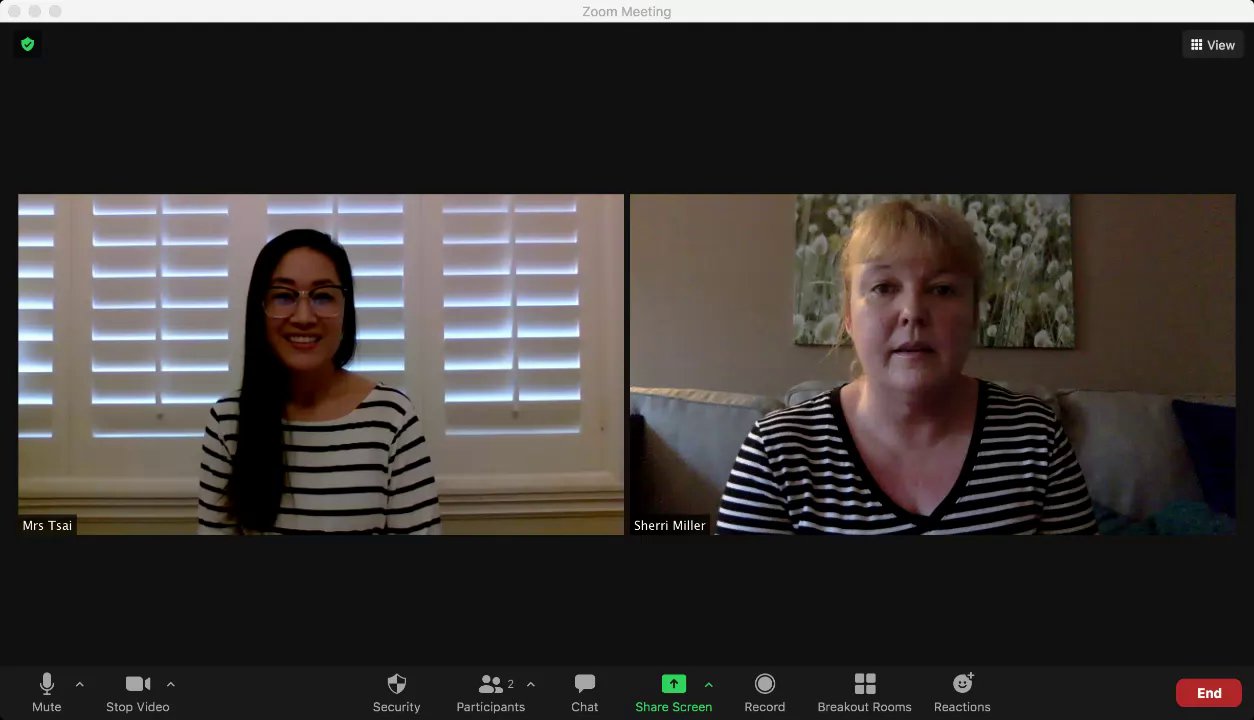Stop the video camera

pyautogui.click(x=138, y=693)
